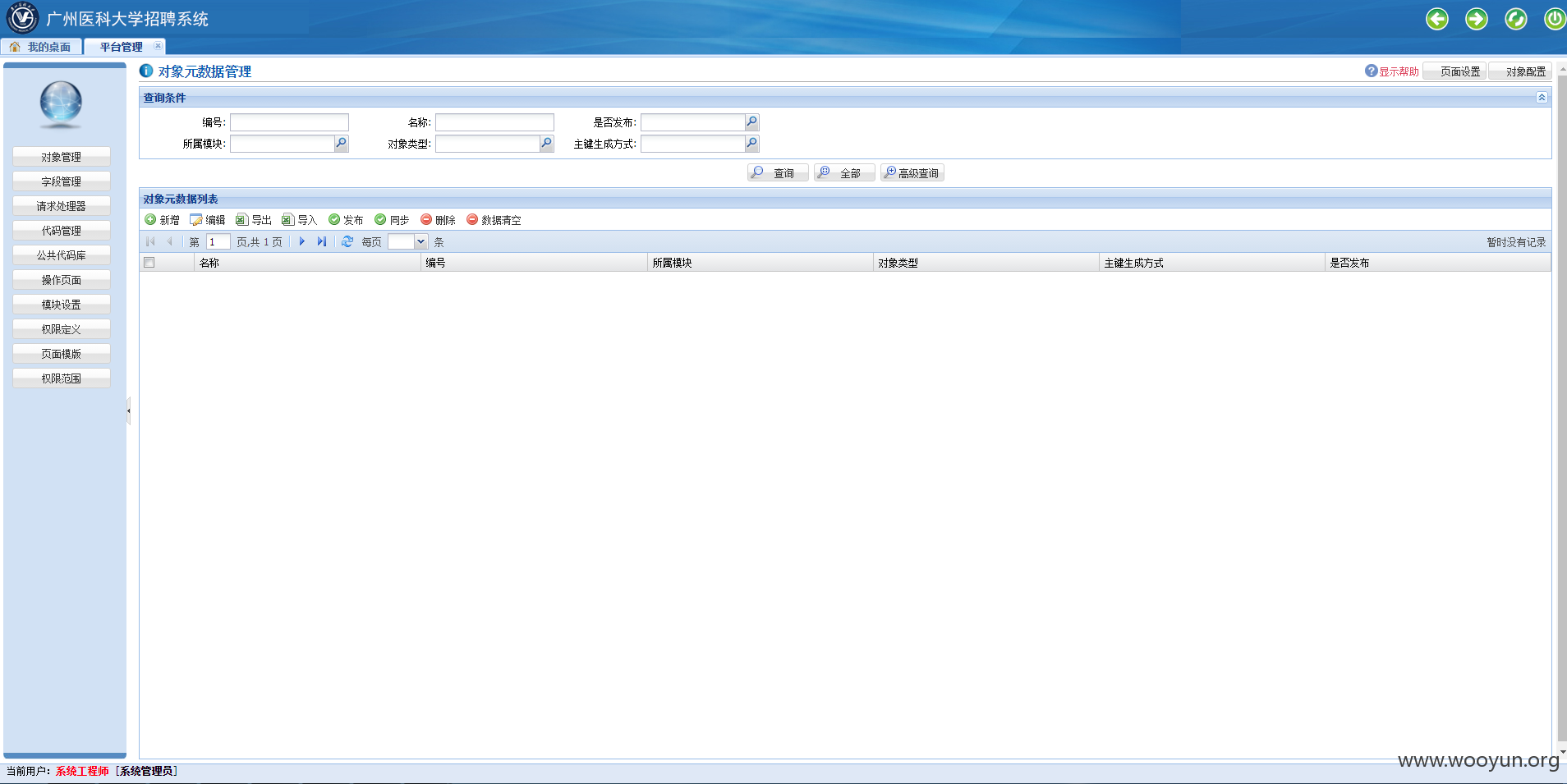Click the 页面设置 button
Image resolution: width=1567 pixels, height=784 pixels.
tap(1454, 71)
